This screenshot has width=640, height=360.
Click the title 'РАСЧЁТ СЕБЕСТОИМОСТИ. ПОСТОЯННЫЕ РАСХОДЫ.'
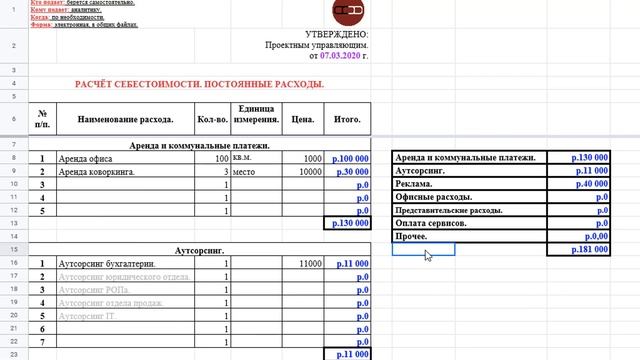(199, 84)
